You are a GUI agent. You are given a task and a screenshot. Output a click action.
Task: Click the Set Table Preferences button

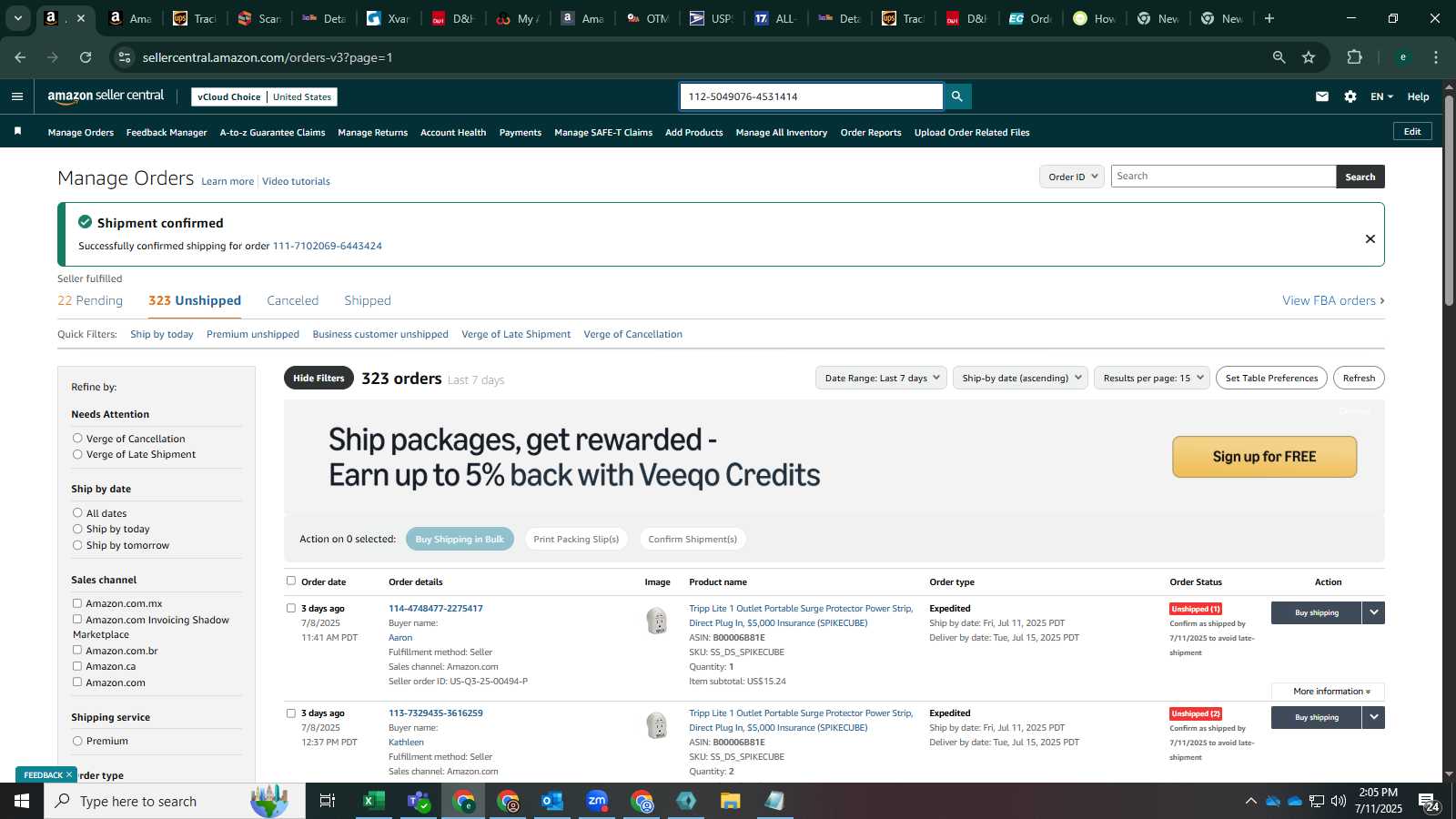point(1271,378)
